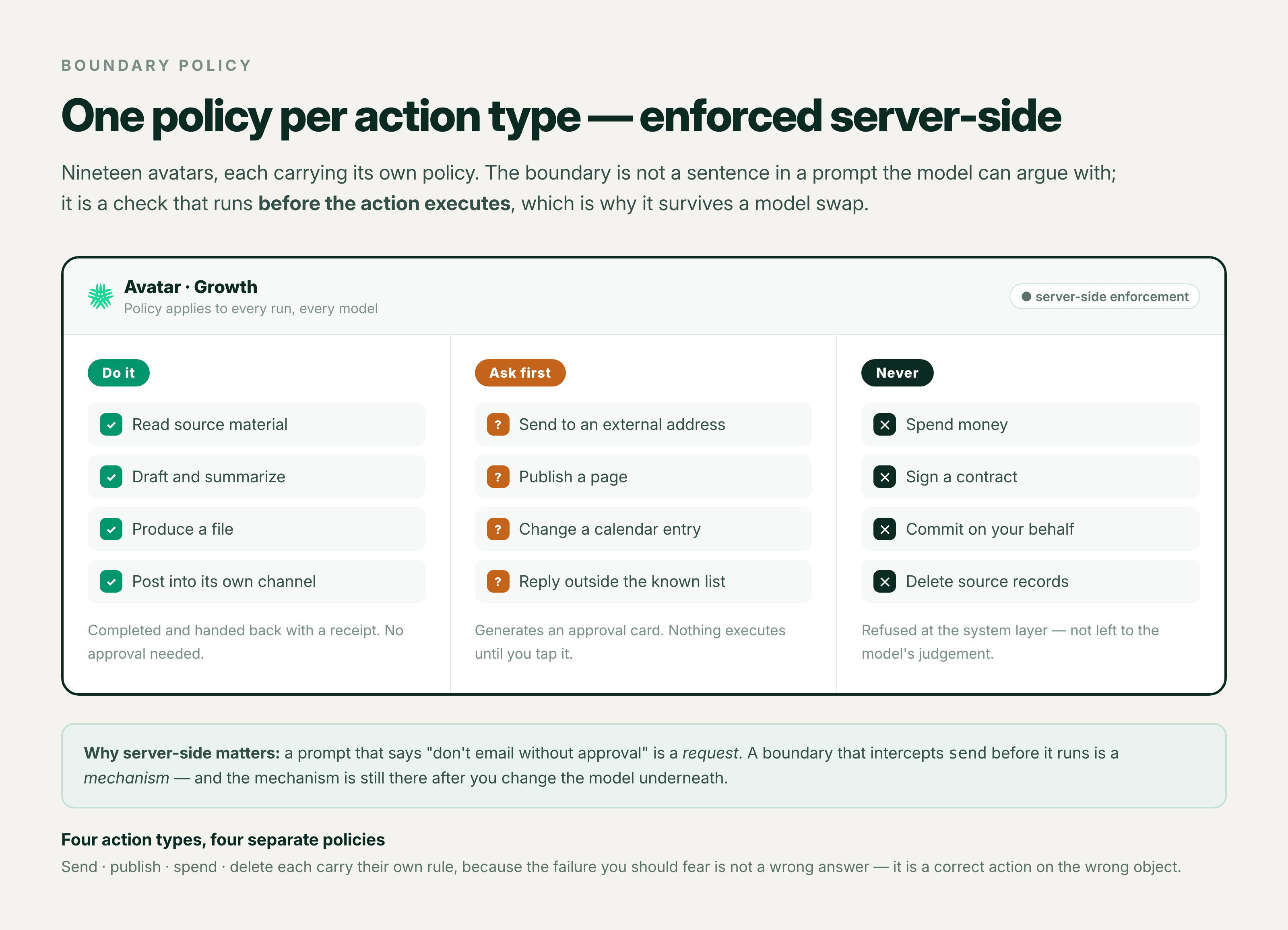This screenshot has width=1288, height=930.
Task: Click the check icon beside Post into its own channel
Action: (111, 581)
